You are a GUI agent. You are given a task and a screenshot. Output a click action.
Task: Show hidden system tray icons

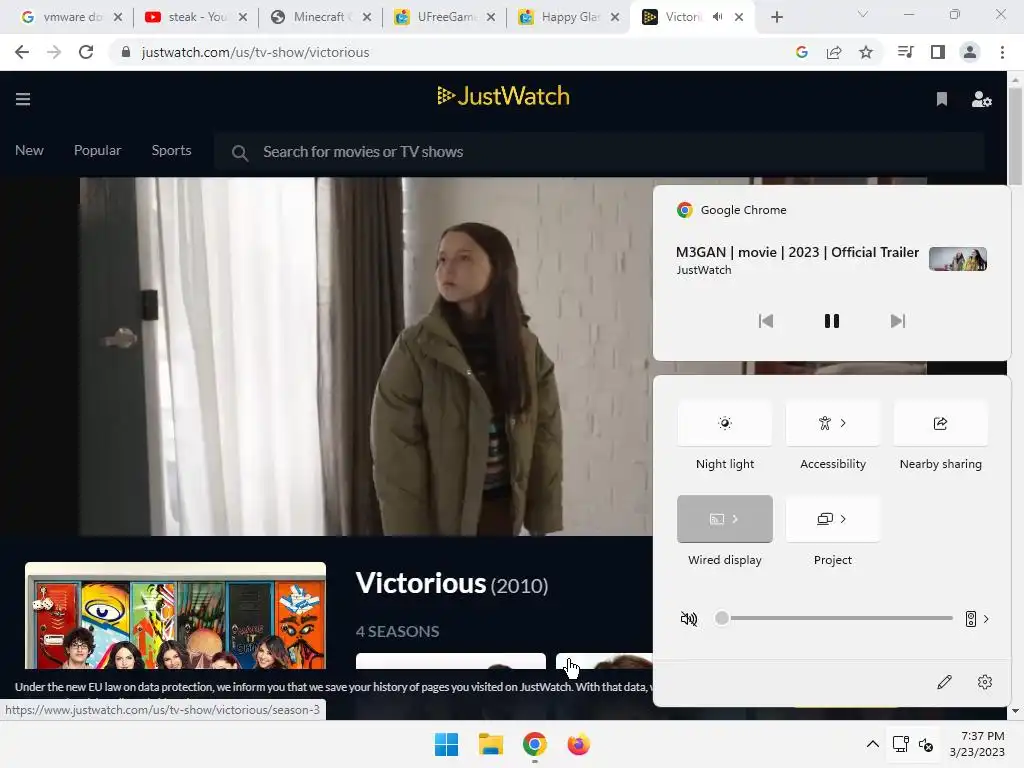(872, 744)
